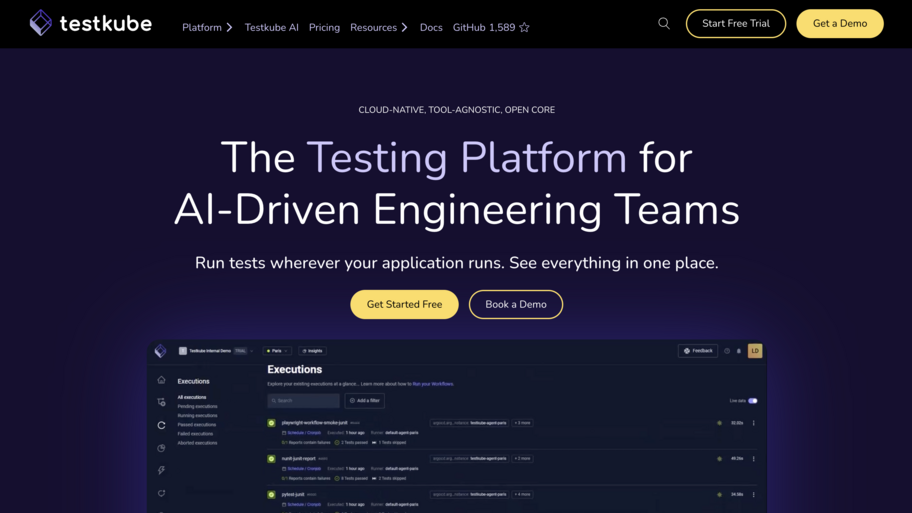Click Book a Demo button
This screenshot has height=513, width=912.
coord(516,304)
